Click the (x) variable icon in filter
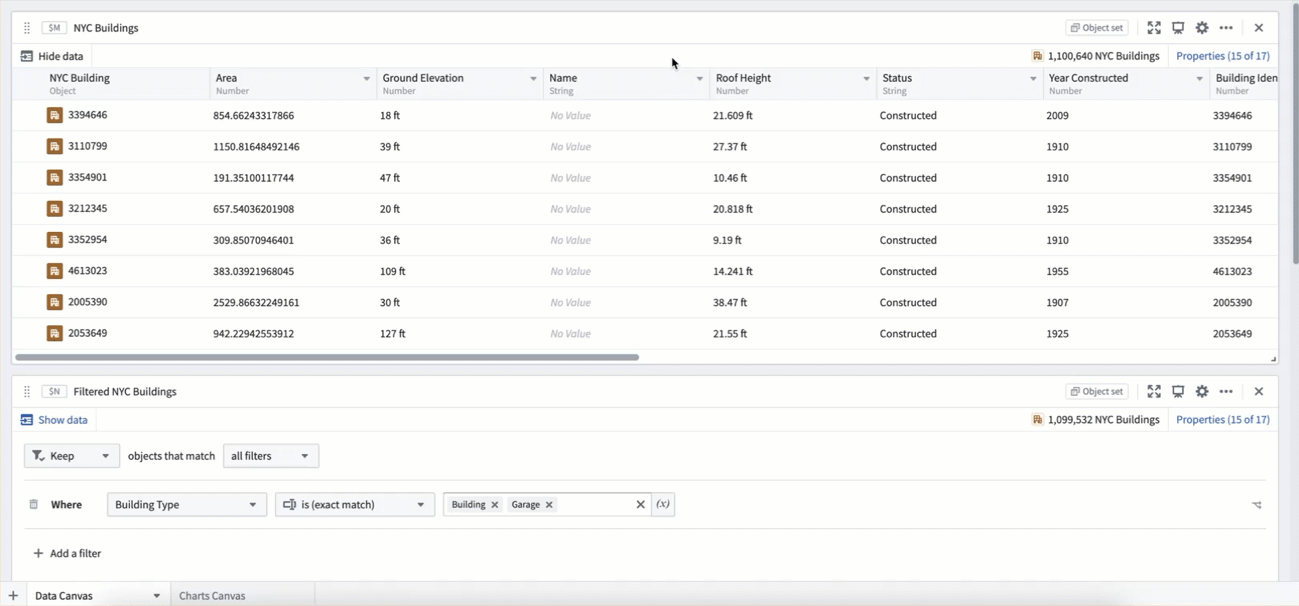Viewport: 1299px width, 606px height. pos(663,505)
